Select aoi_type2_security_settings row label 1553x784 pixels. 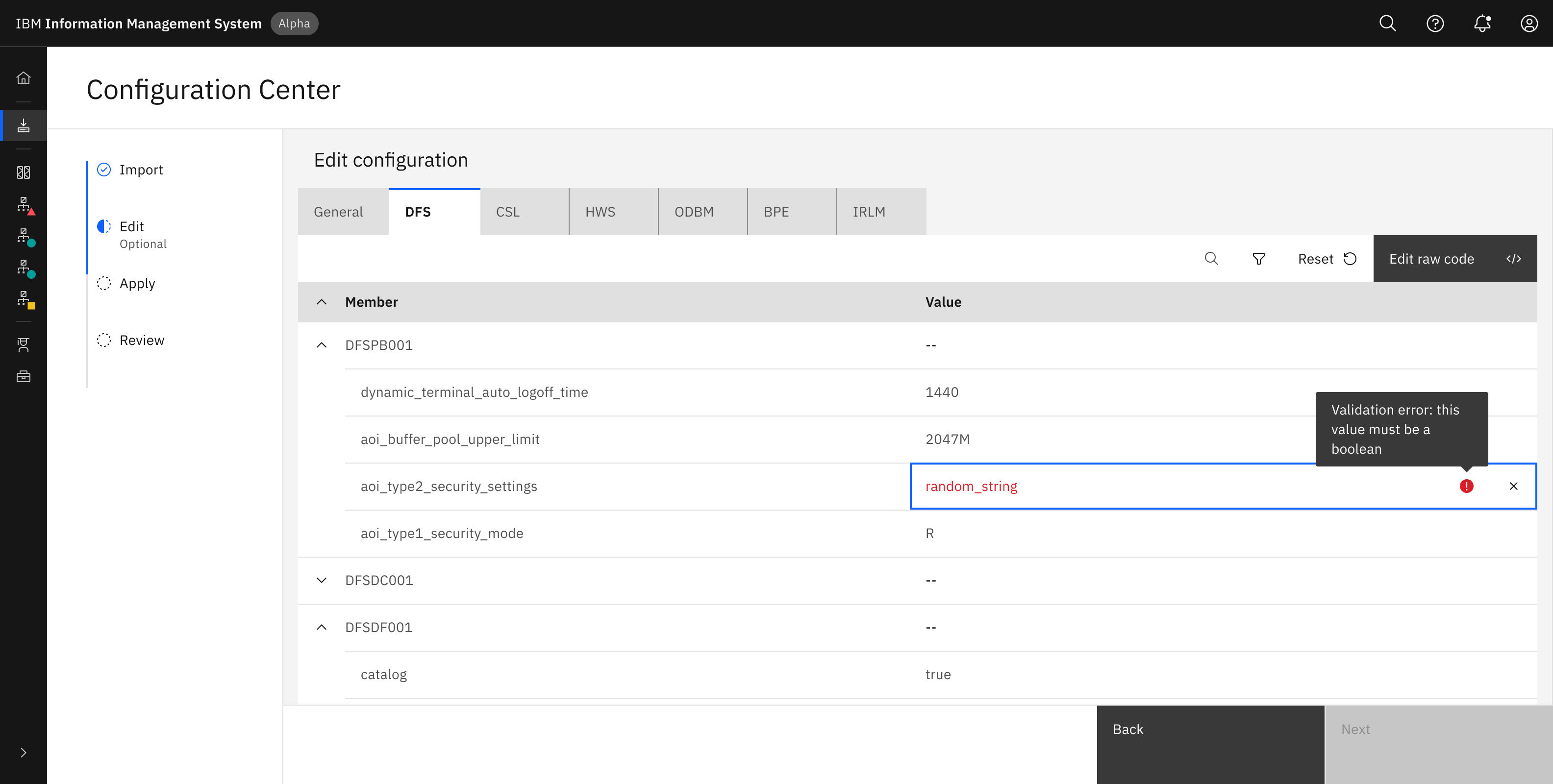(449, 486)
